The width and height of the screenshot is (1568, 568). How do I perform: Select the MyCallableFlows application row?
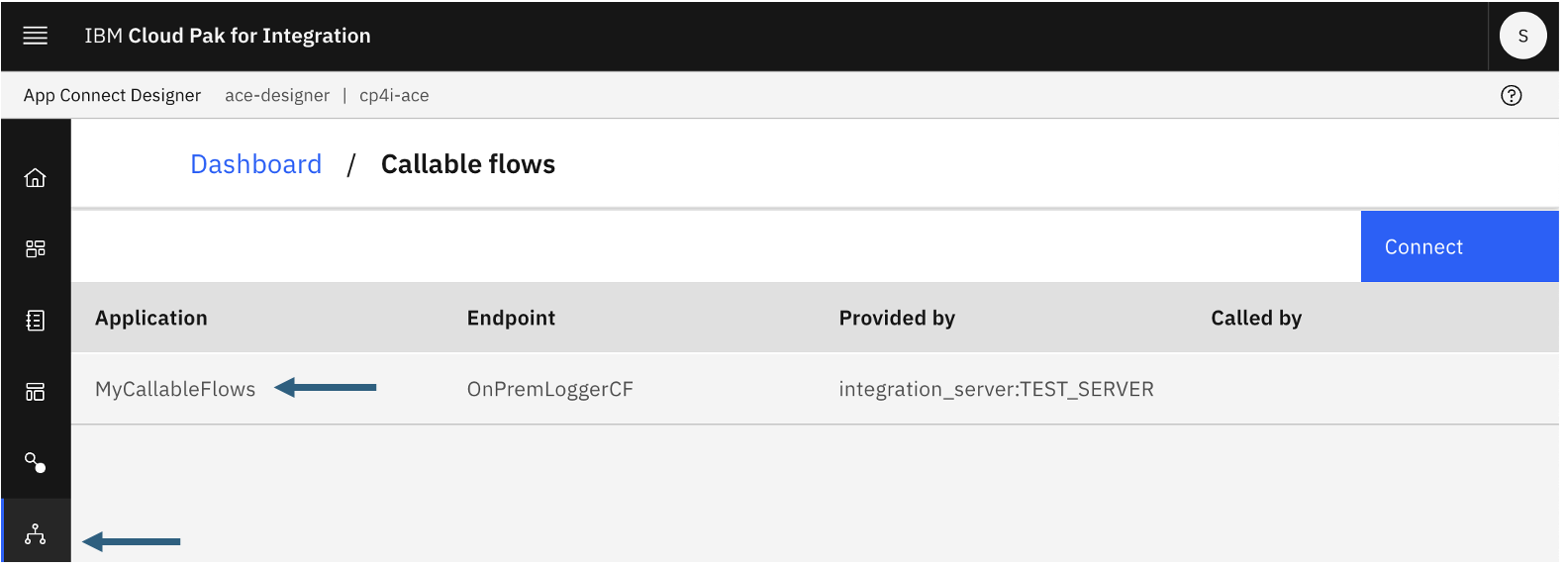pos(175,389)
